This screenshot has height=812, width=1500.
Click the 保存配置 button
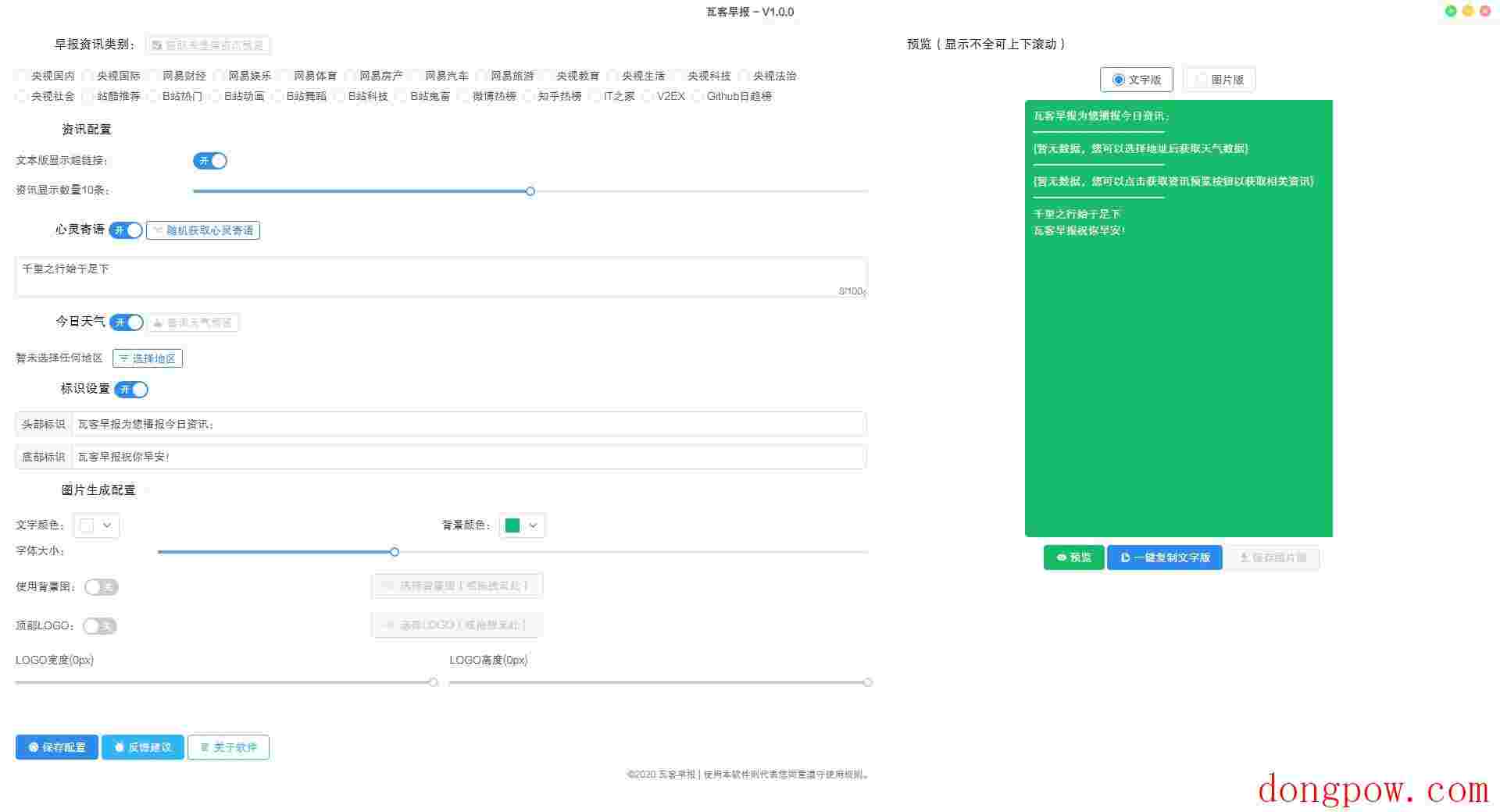[57, 747]
